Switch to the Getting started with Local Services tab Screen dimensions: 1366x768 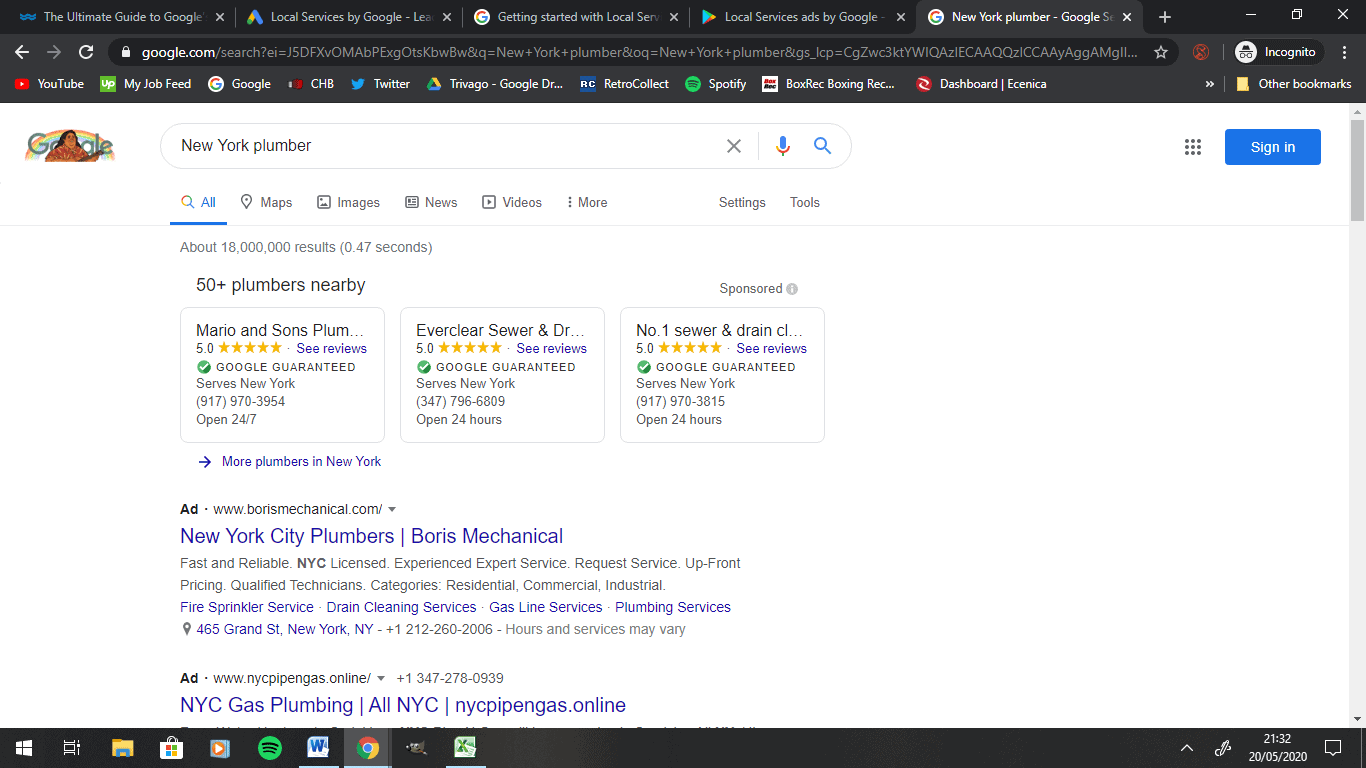click(x=578, y=17)
